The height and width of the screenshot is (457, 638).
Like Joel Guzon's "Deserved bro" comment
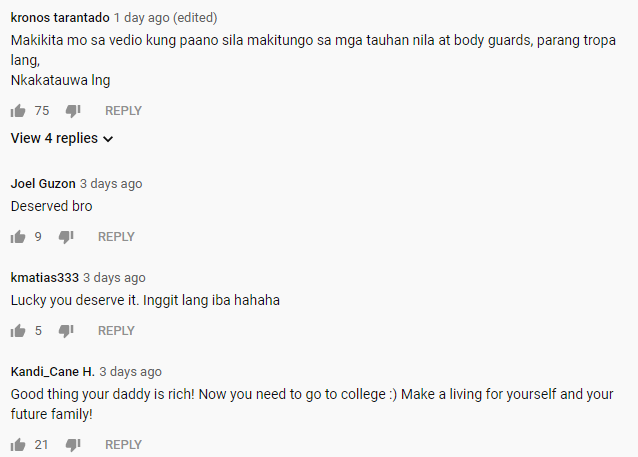[x=18, y=237]
